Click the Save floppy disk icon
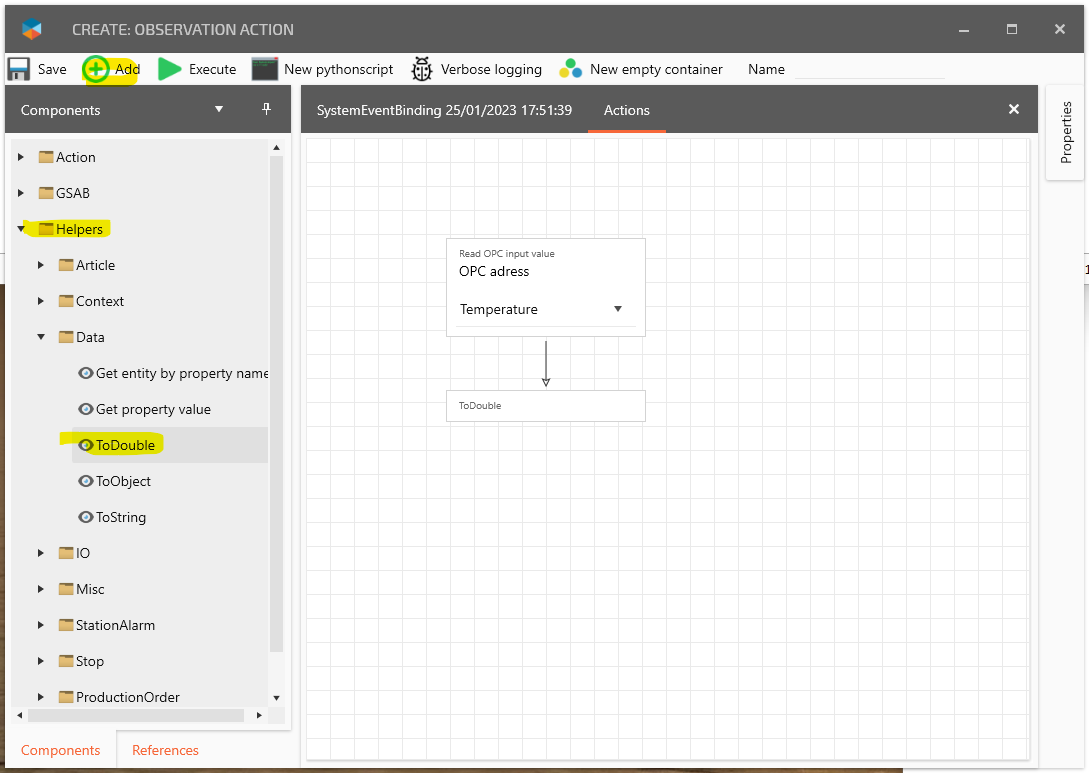The width and height of the screenshot is (1089, 773). (x=19, y=69)
